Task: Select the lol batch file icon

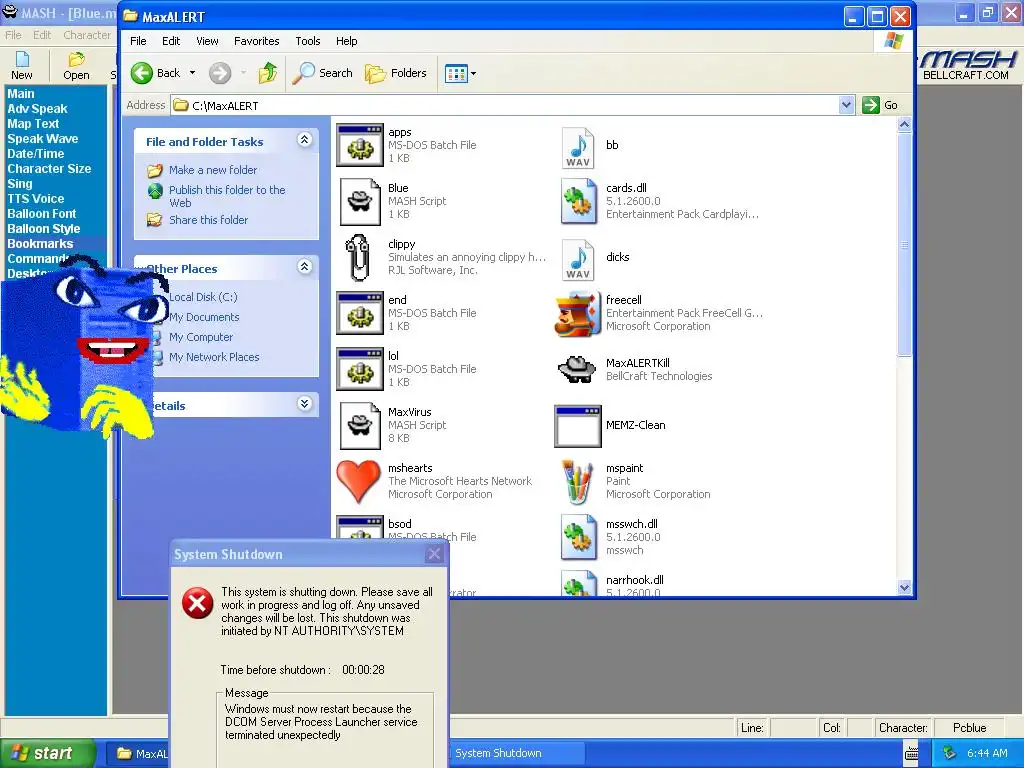Action: pyautogui.click(x=359, y=369)
